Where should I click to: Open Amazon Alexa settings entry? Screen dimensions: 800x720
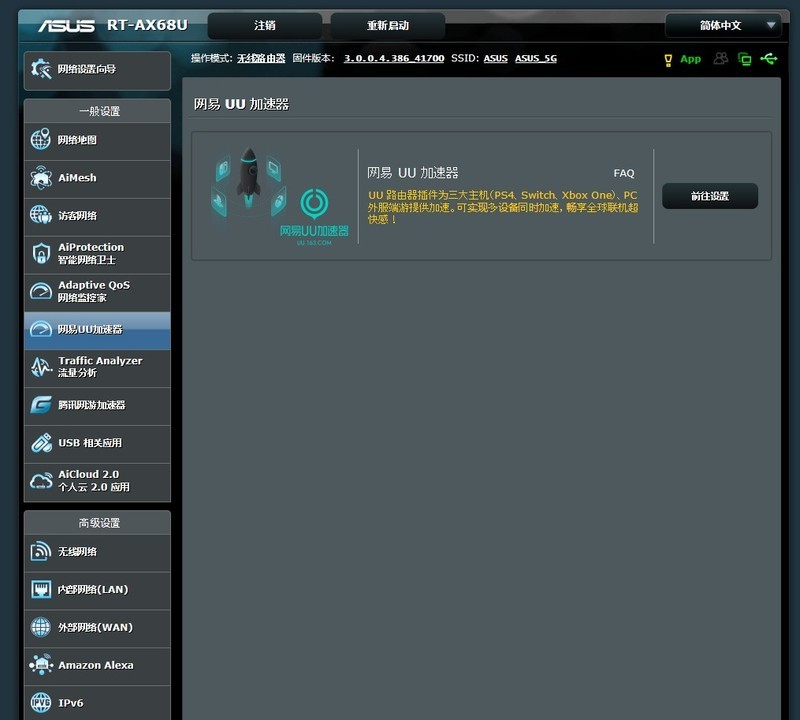(x=97, y=665)
